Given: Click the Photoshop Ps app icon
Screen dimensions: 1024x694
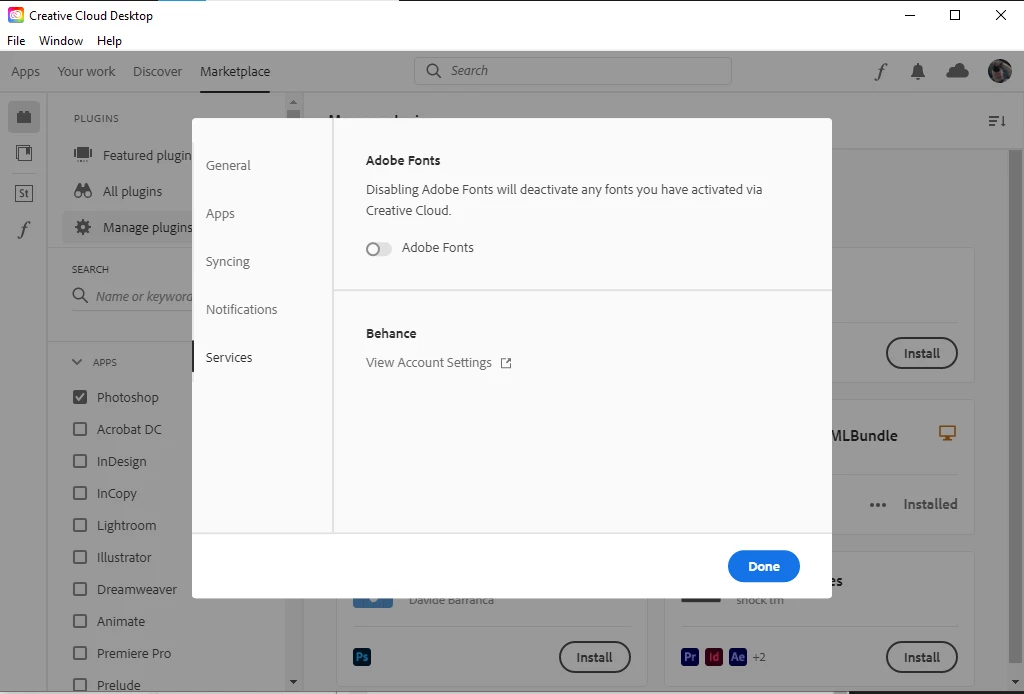Looking at the screenshot, I should coord(362,657).
